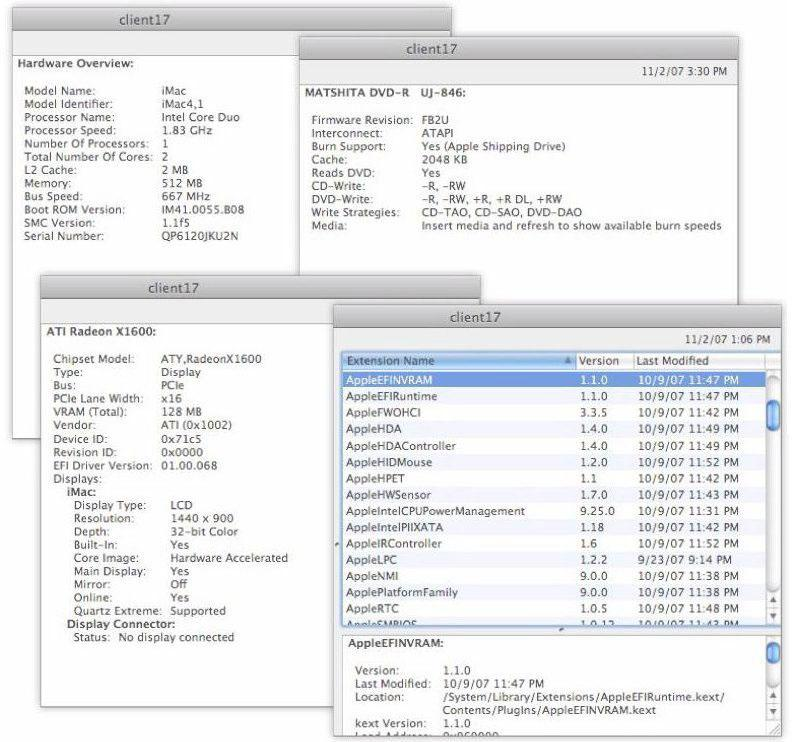Select the AppleLPC extension row
Screen dimensions: 792x742
point(450,560)
